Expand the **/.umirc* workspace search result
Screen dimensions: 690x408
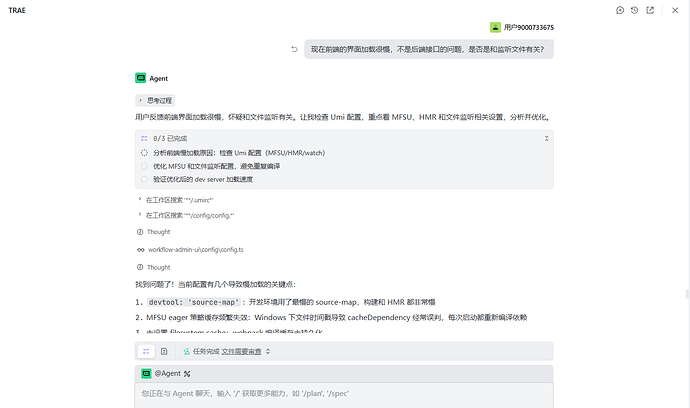pos(175,200)
